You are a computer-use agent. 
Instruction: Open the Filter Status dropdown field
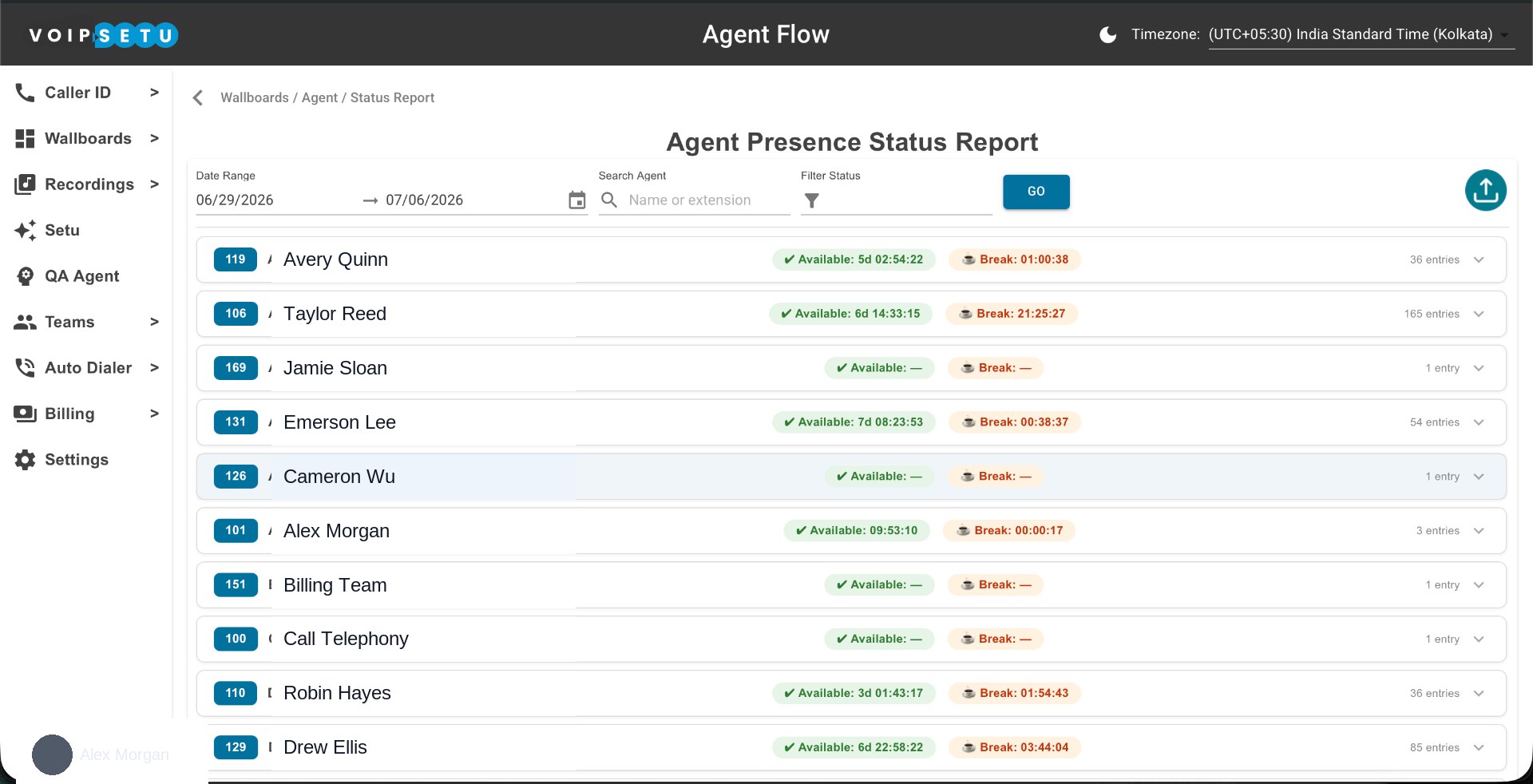[x=896, y=200]
